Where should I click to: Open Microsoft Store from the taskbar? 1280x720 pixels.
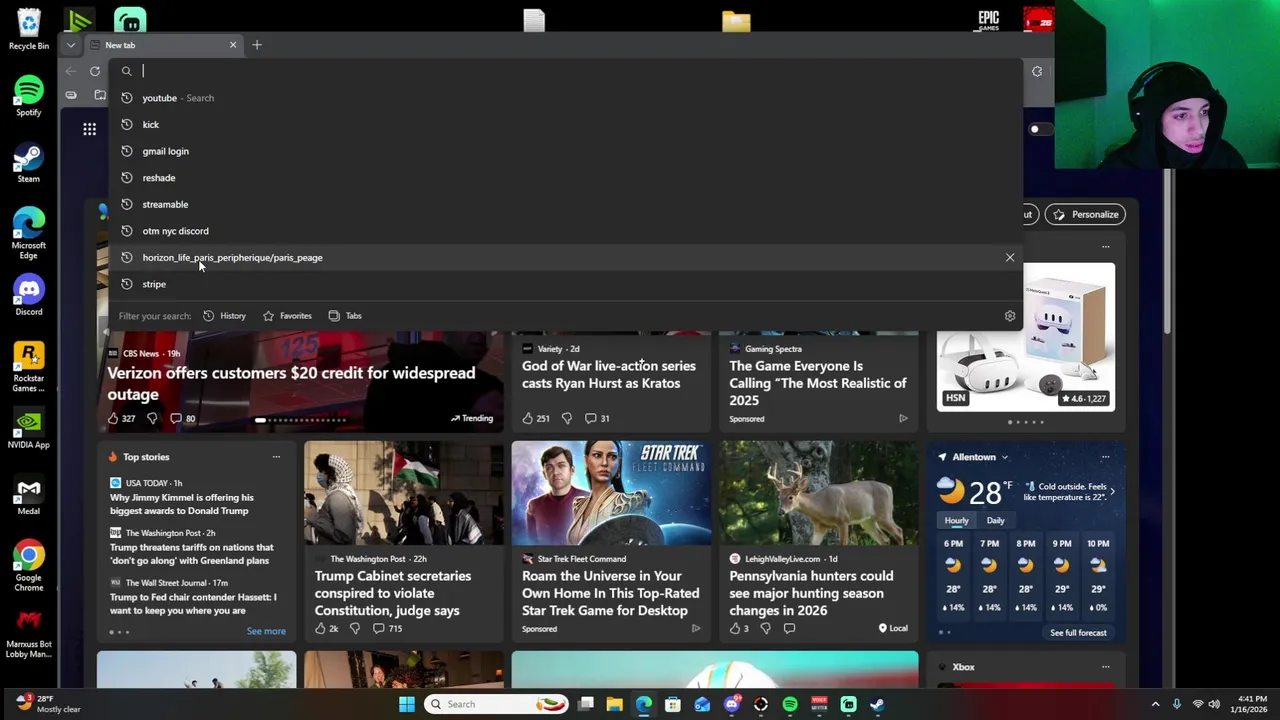point(673,704)
